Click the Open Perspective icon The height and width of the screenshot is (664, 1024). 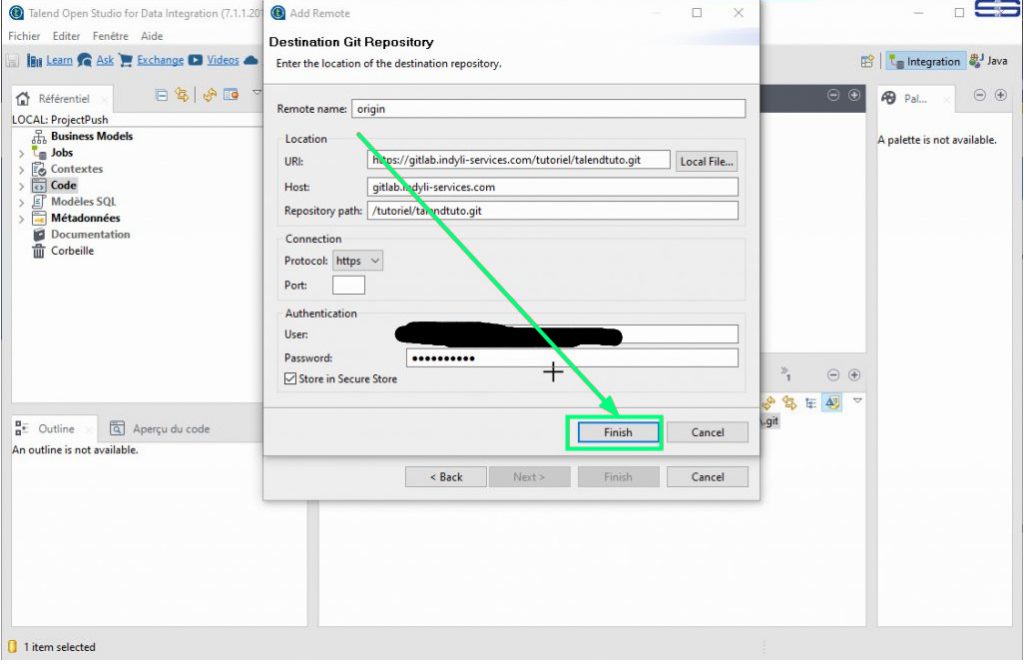pyautogui.click(x=867, y=61)
